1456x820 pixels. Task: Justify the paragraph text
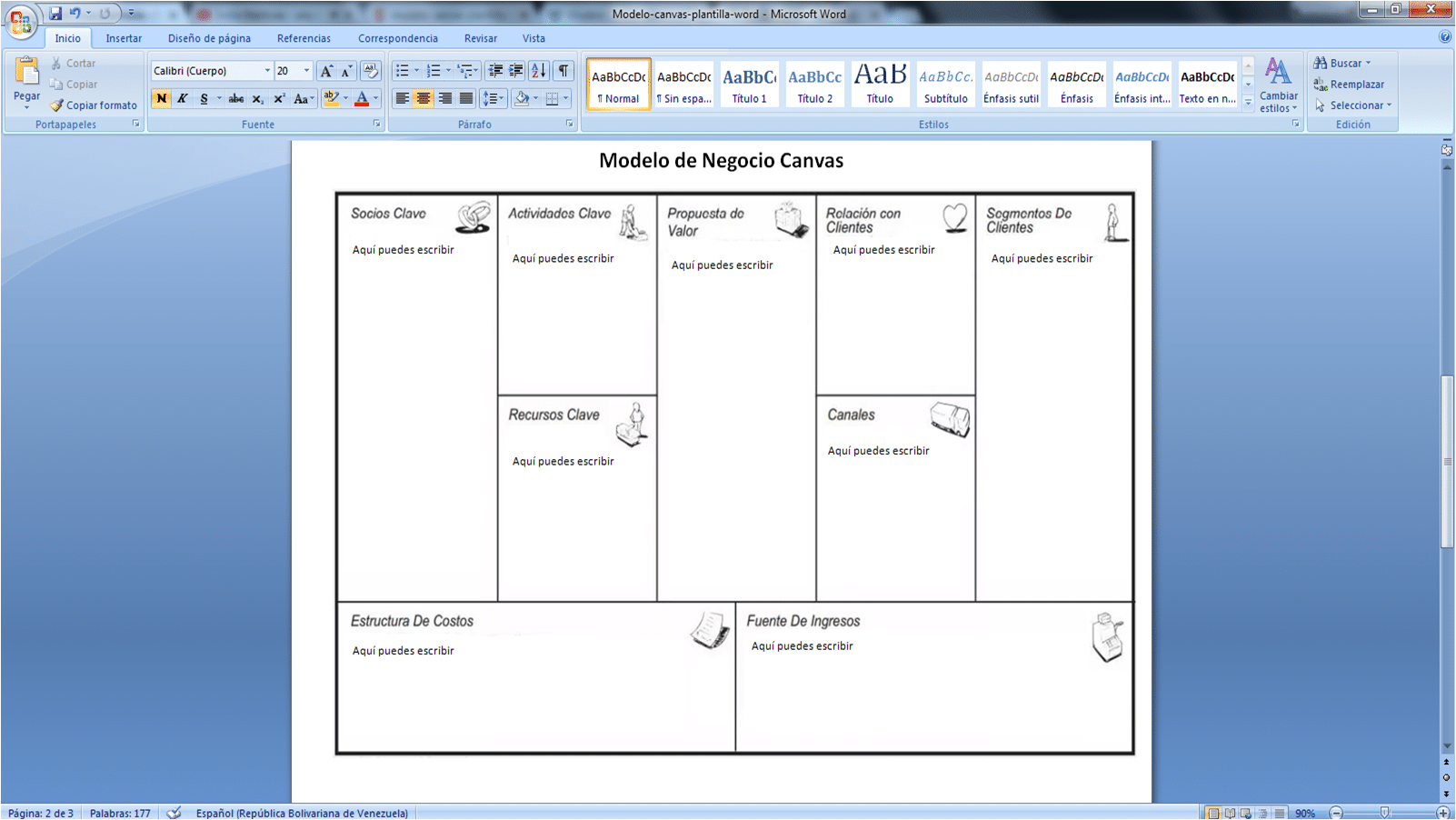coord(466,98)
